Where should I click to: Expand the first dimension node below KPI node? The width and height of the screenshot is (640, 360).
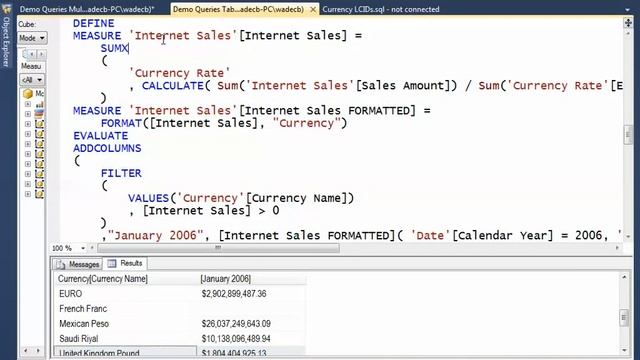pyautogui.click(x=28, y=124)
